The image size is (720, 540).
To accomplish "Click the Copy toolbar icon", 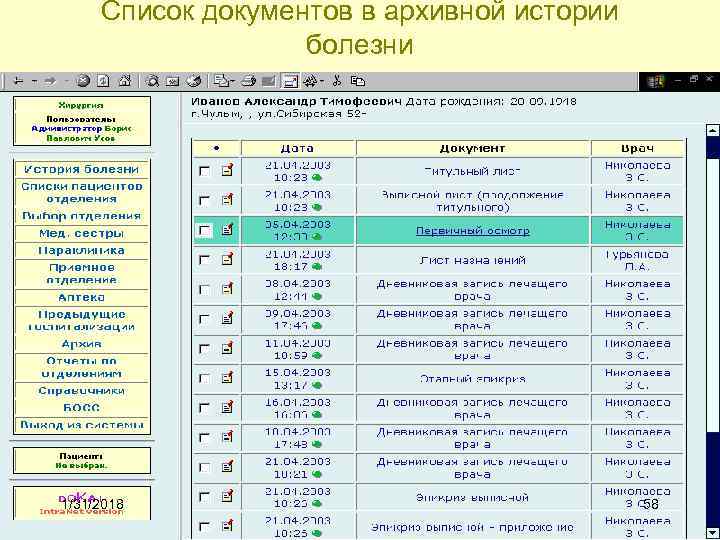I will pyautogui.click(x=358, y=81).
